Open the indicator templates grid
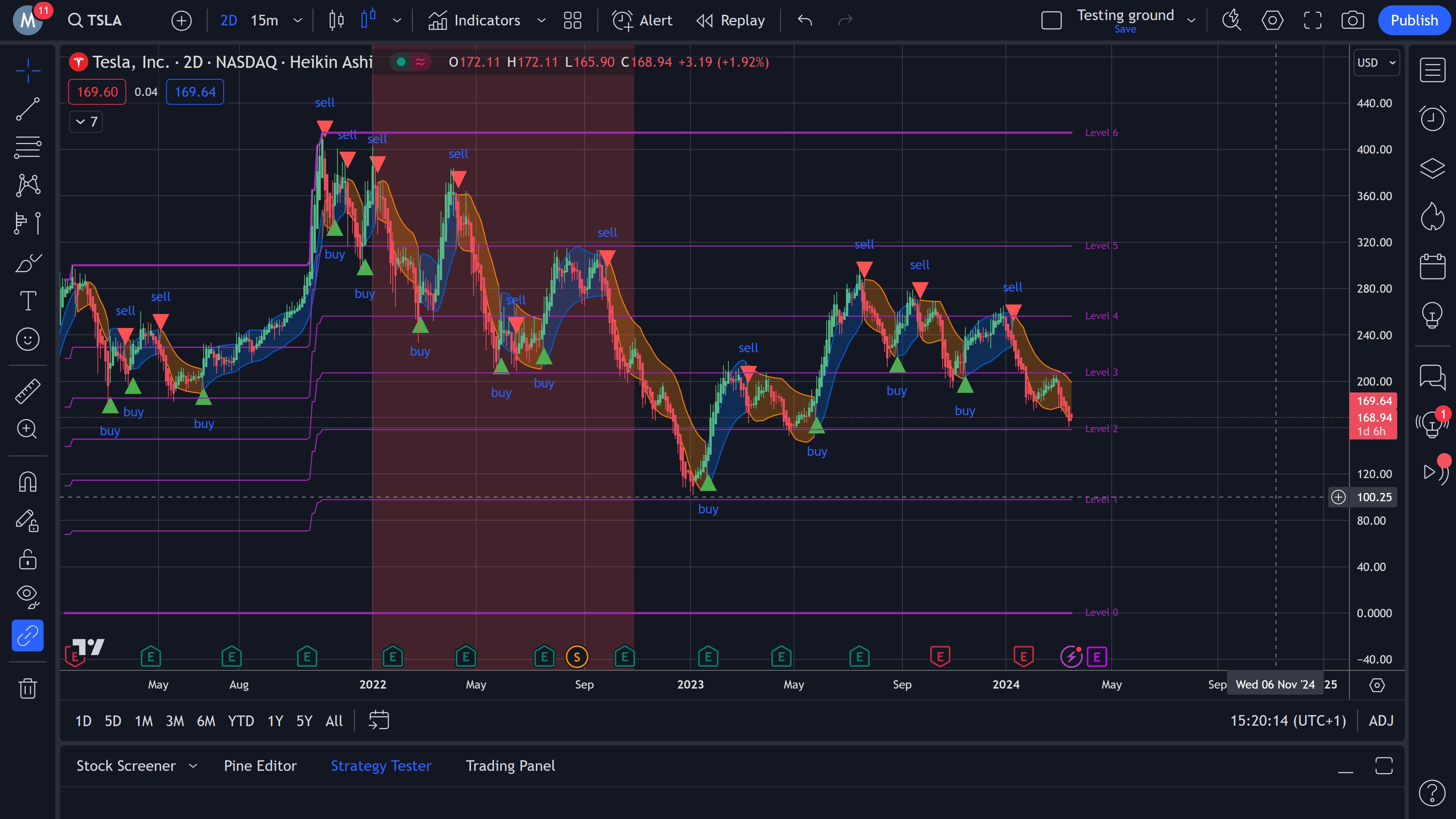The image size is (1456, 819). click(573, 21)
